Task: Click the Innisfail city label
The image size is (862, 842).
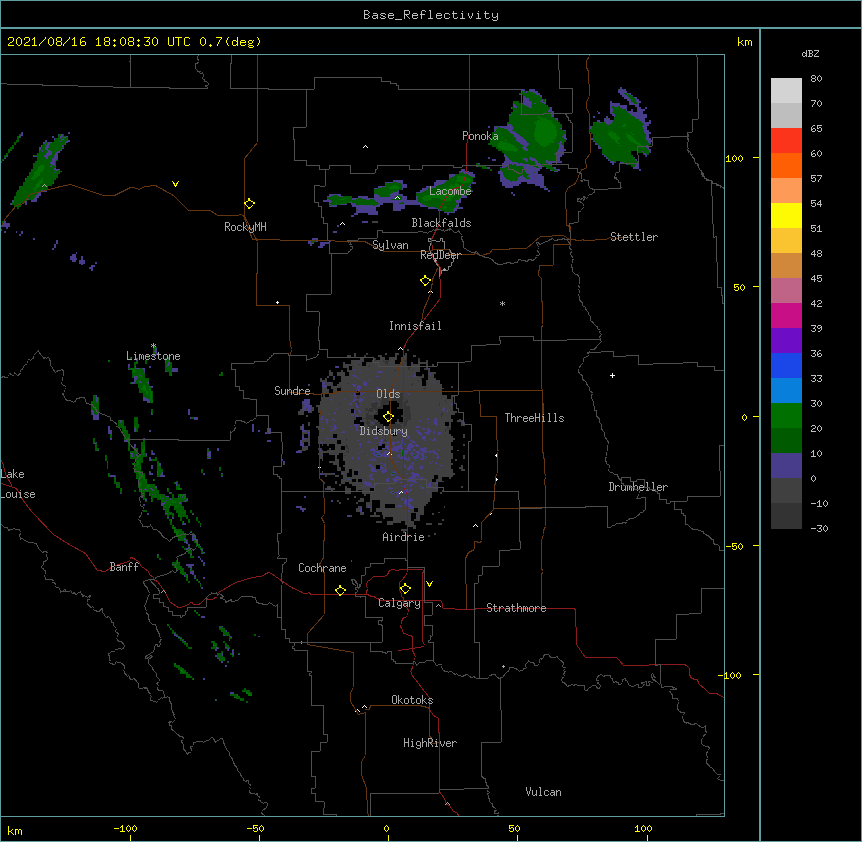Action: (415, 326)
